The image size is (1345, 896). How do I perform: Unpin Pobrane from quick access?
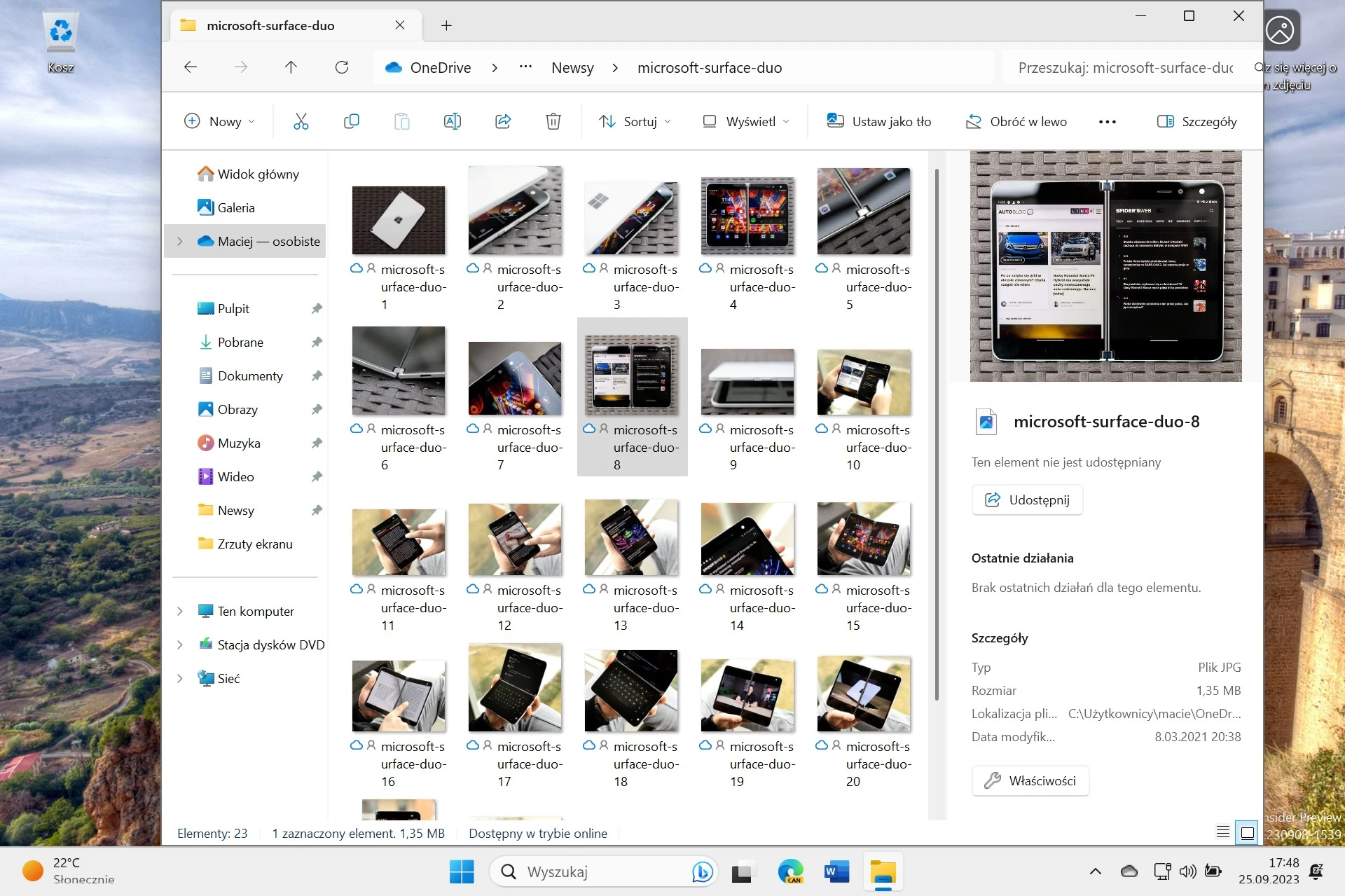pyautogui.click(x=317, y=342)
